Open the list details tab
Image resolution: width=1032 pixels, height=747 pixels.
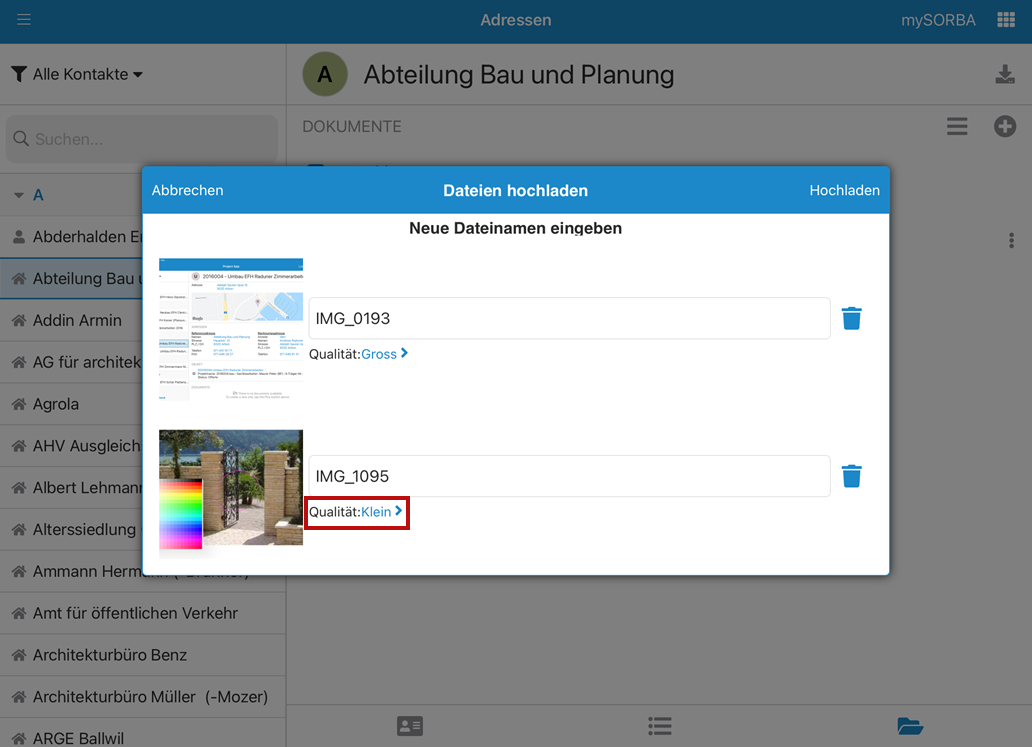pos(659,726)
